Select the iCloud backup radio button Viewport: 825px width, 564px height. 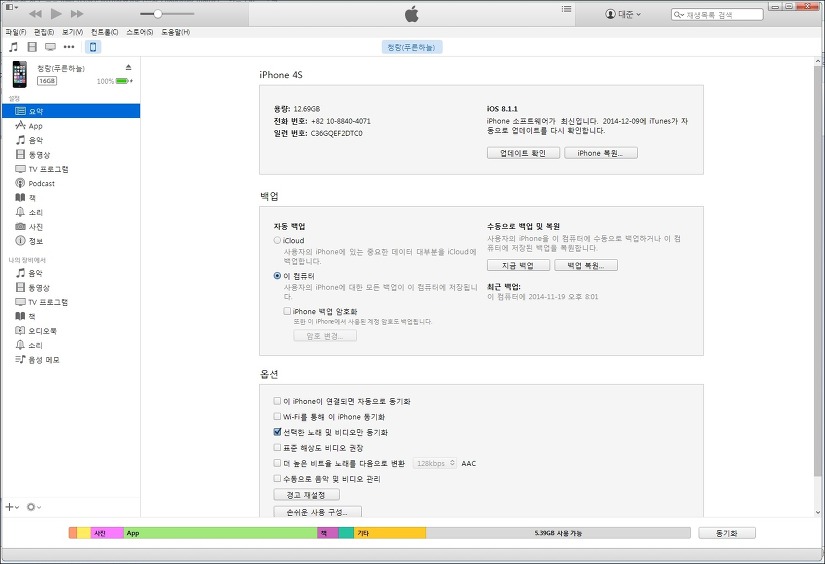[277, 240]
